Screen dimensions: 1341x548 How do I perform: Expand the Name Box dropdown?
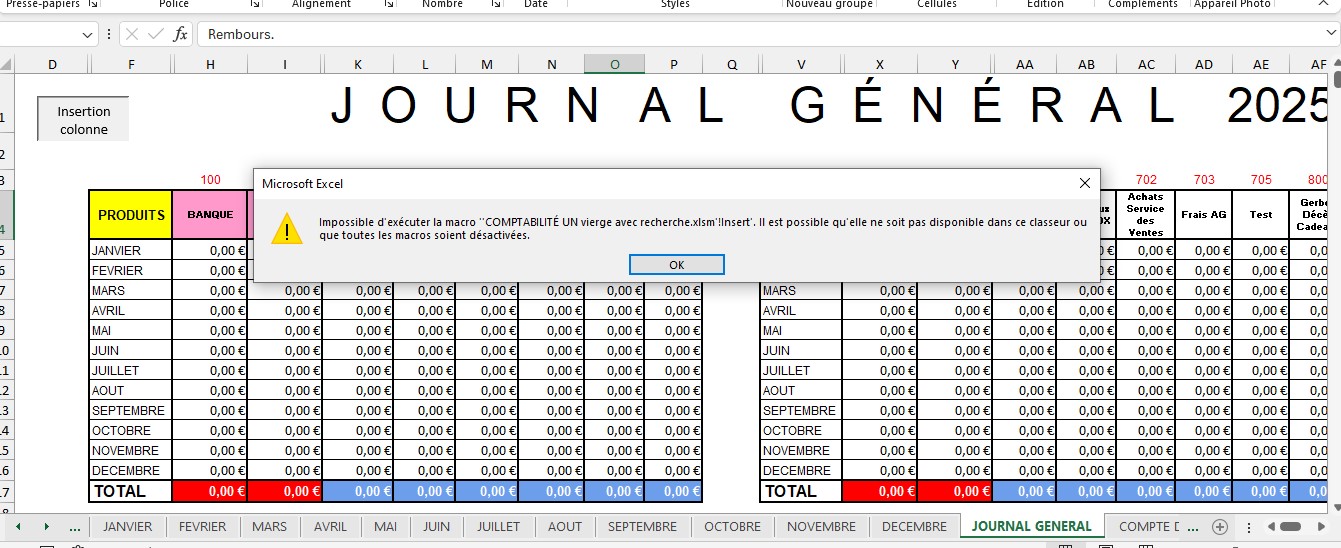pyautogui.click(x=89, y=34)
